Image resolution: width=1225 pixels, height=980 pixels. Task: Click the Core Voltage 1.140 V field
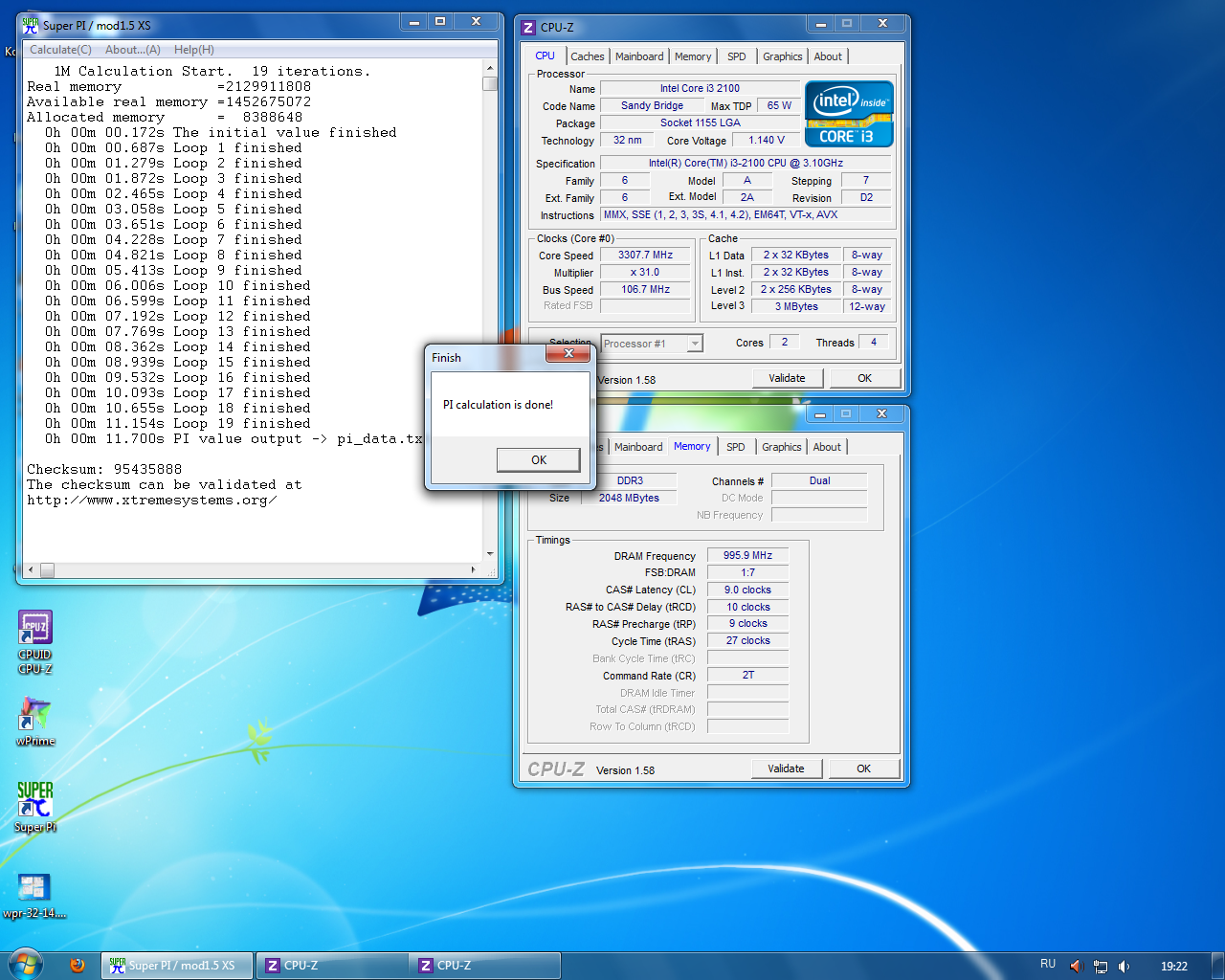click(766, 140)
